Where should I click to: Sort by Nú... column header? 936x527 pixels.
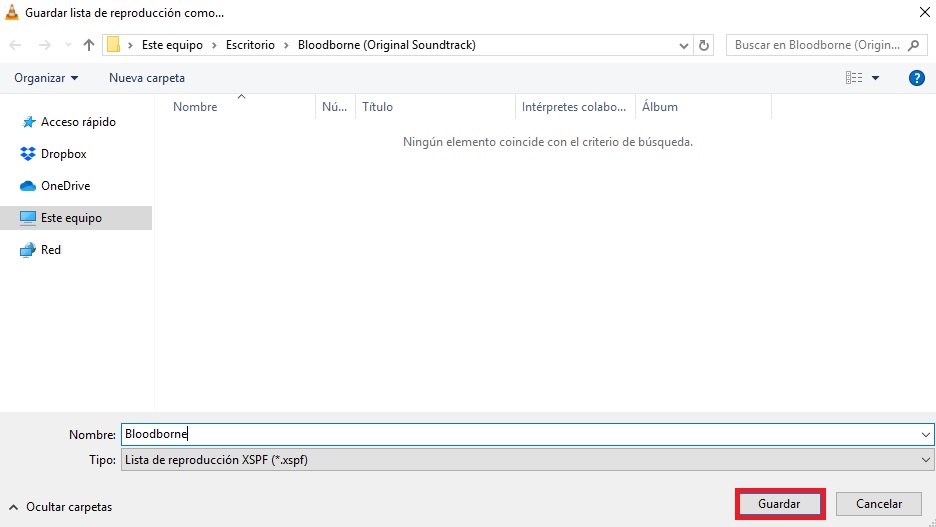(x=335, y=107)
